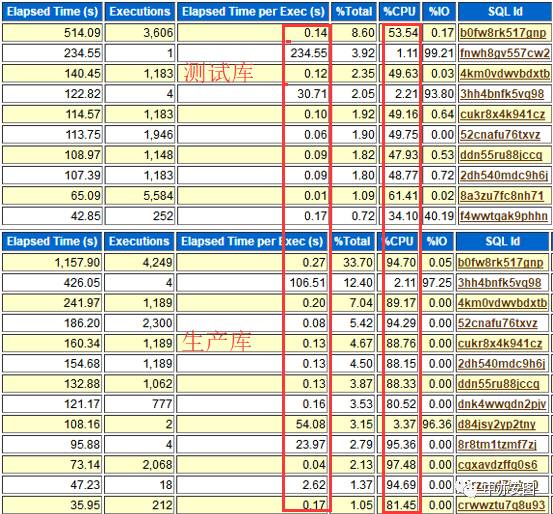Select %IO cell 40.19
Image resolution: width=553 pixels, height=514 pixels.
coord(439,216)
